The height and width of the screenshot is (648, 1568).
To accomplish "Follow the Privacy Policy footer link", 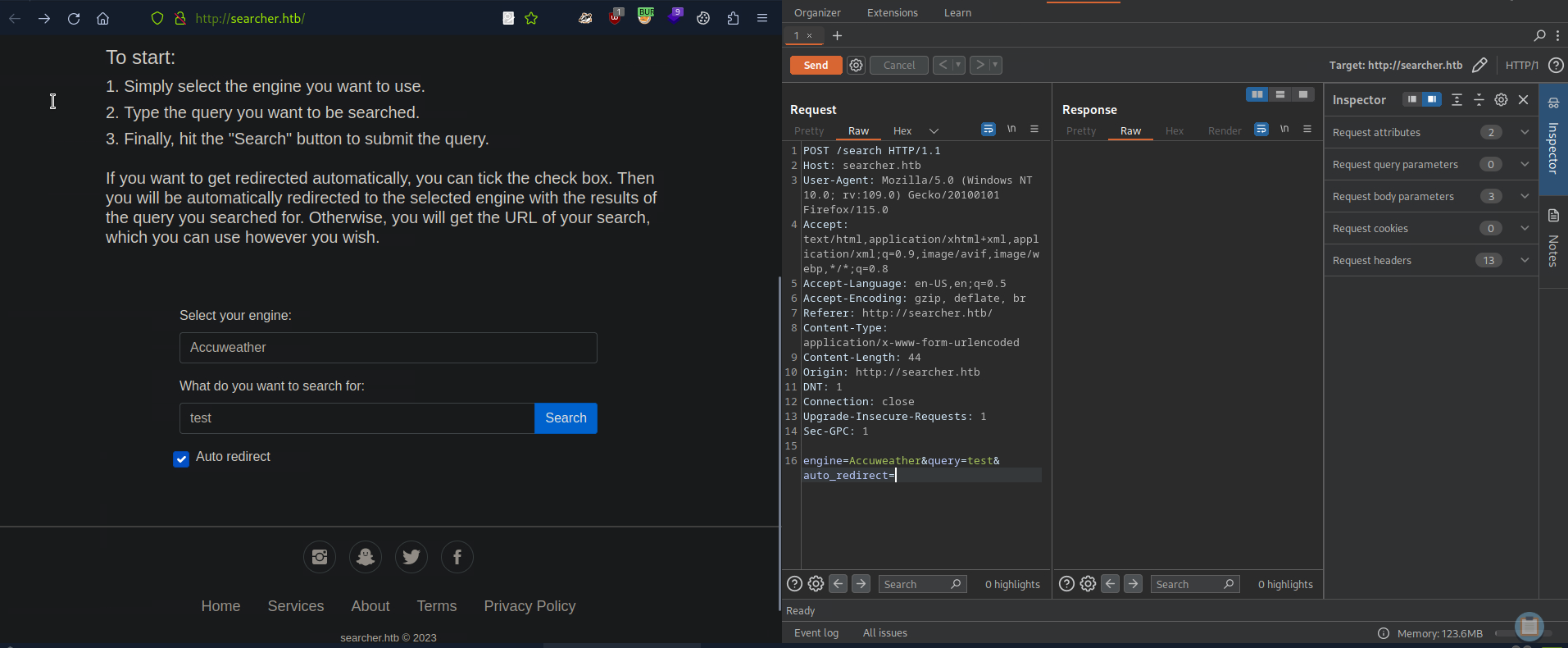I will (529, 606).
